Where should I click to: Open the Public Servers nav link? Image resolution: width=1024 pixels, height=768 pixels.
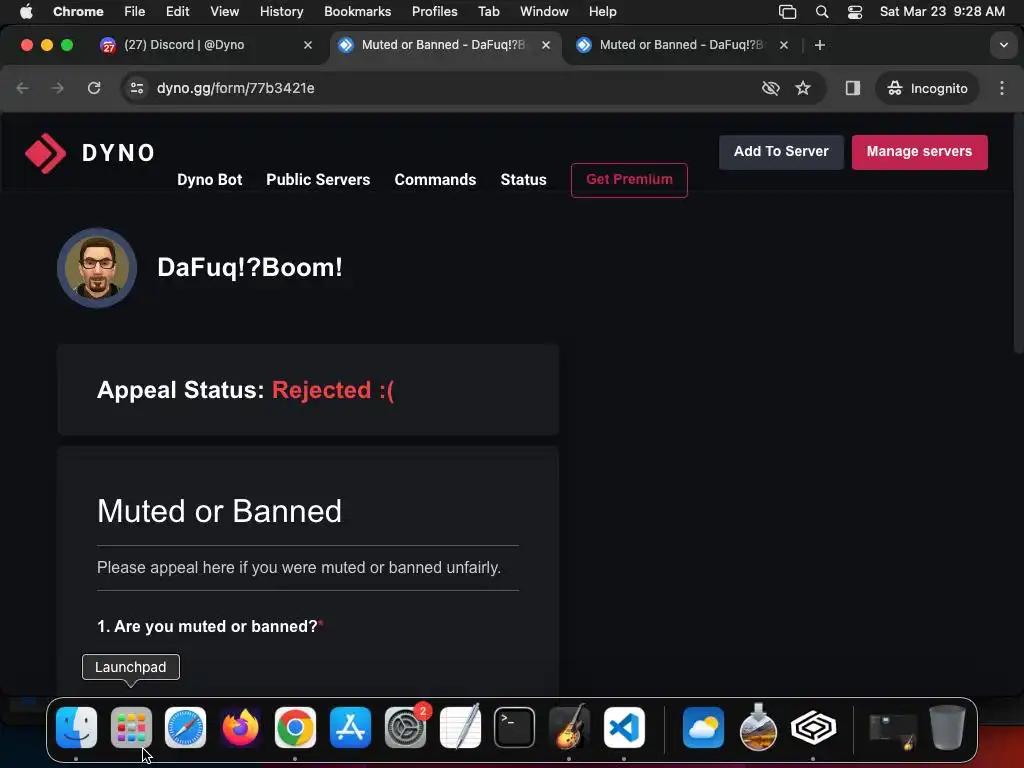[x=318, y=180]
